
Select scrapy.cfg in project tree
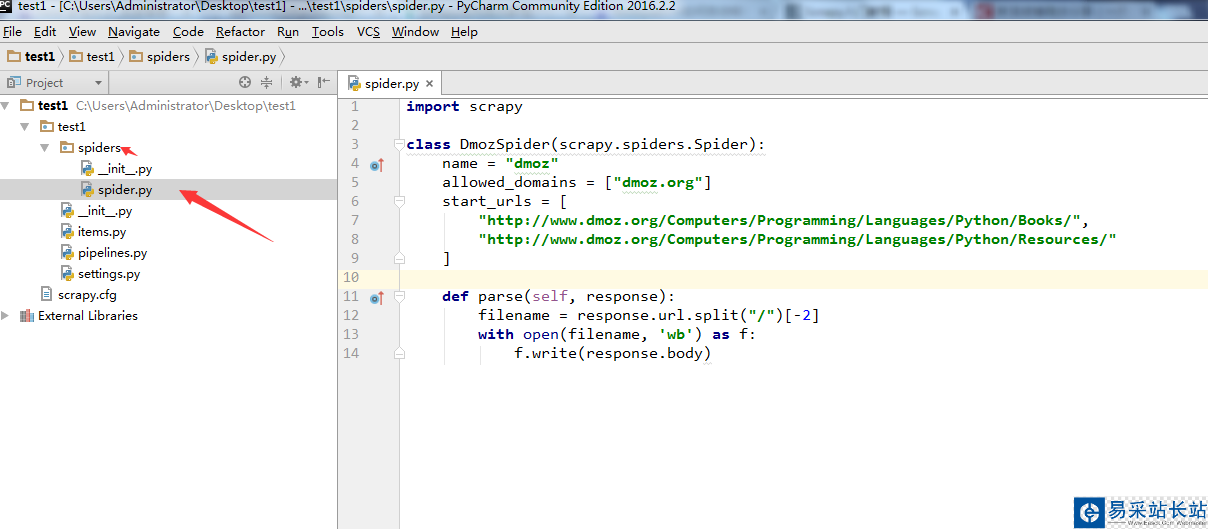(87, 295)
